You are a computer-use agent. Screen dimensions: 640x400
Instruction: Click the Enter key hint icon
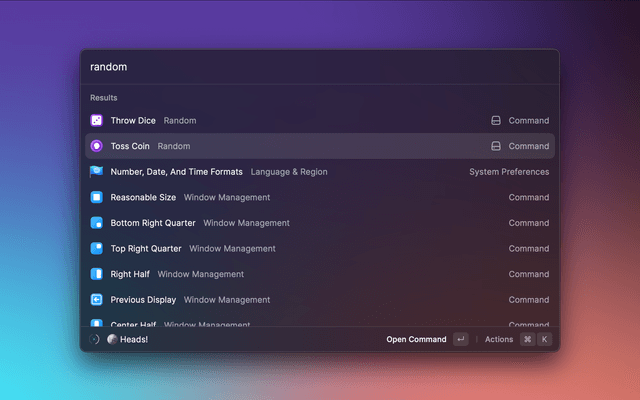460,339
